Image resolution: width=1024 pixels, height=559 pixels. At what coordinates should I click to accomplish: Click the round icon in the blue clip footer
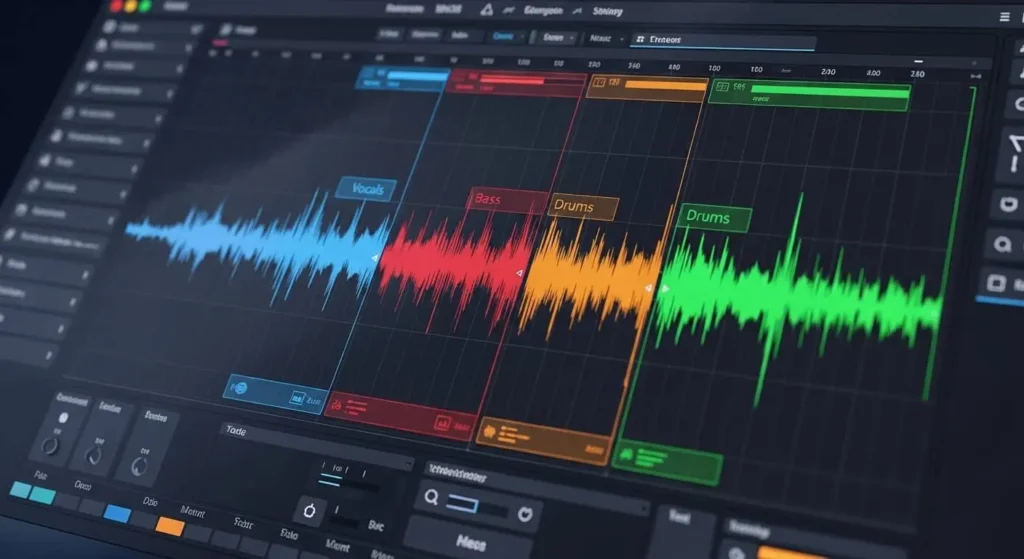point(239,388)
